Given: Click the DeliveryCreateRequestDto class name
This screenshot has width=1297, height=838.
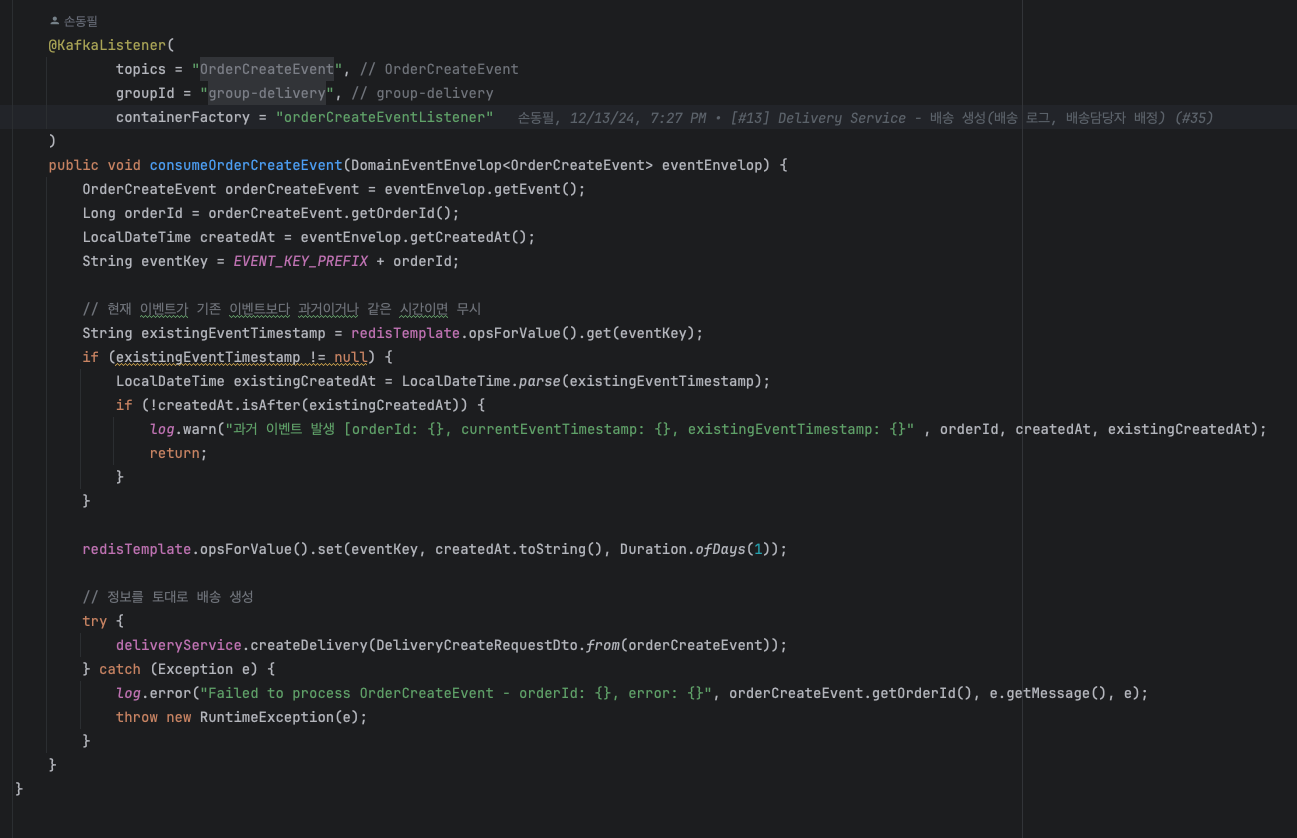Looking at the screenshot, I should point(477,645).
